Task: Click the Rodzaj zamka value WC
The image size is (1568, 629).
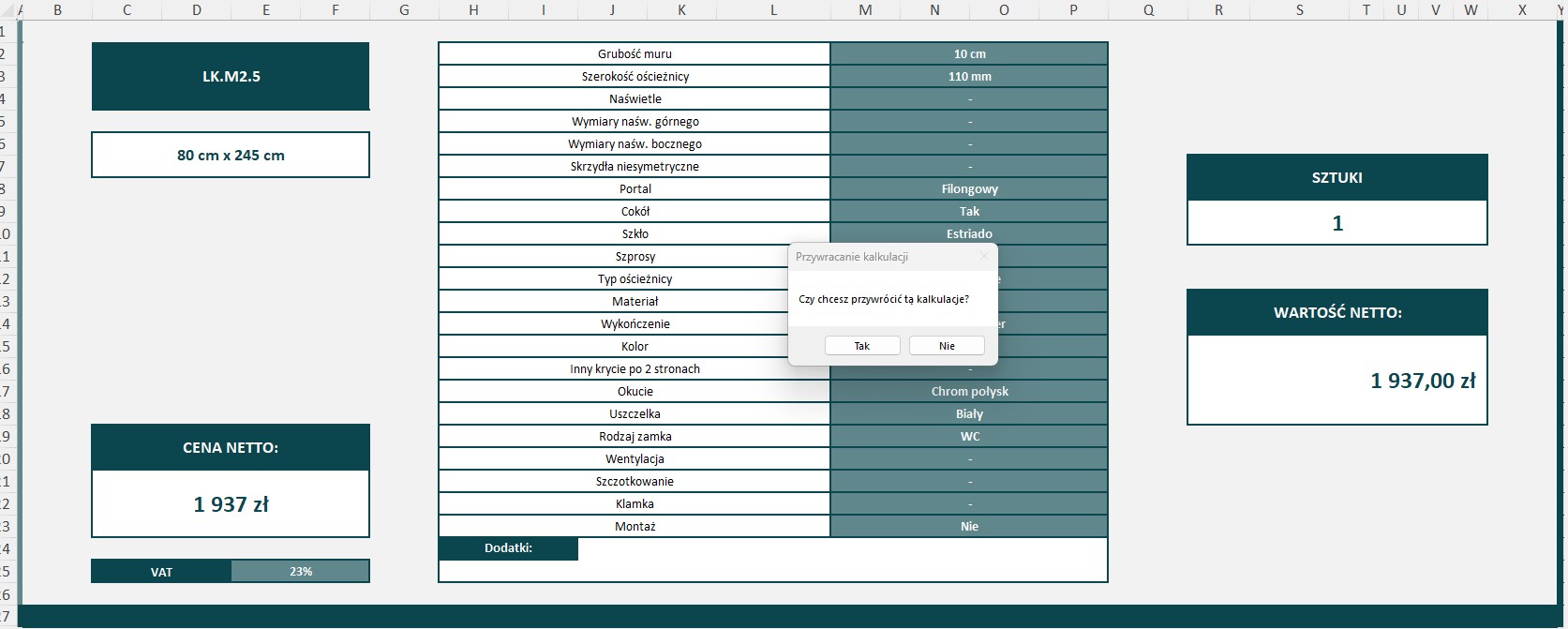Action: (969, 436)
